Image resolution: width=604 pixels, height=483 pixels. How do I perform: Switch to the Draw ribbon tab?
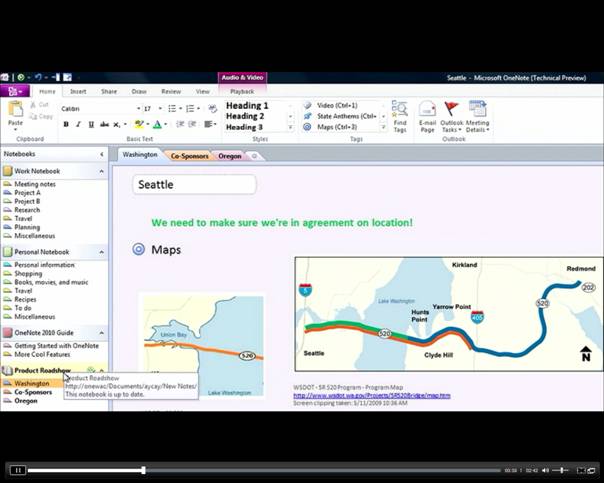tap(139, 91)
